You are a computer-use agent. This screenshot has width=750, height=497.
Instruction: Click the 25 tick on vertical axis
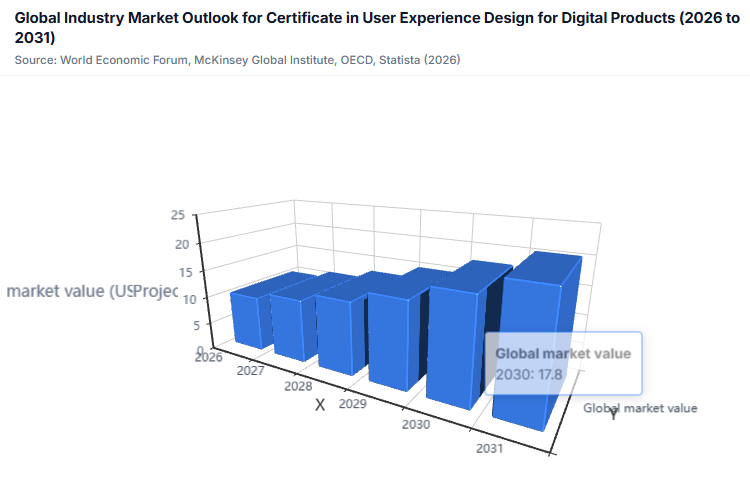177,215
